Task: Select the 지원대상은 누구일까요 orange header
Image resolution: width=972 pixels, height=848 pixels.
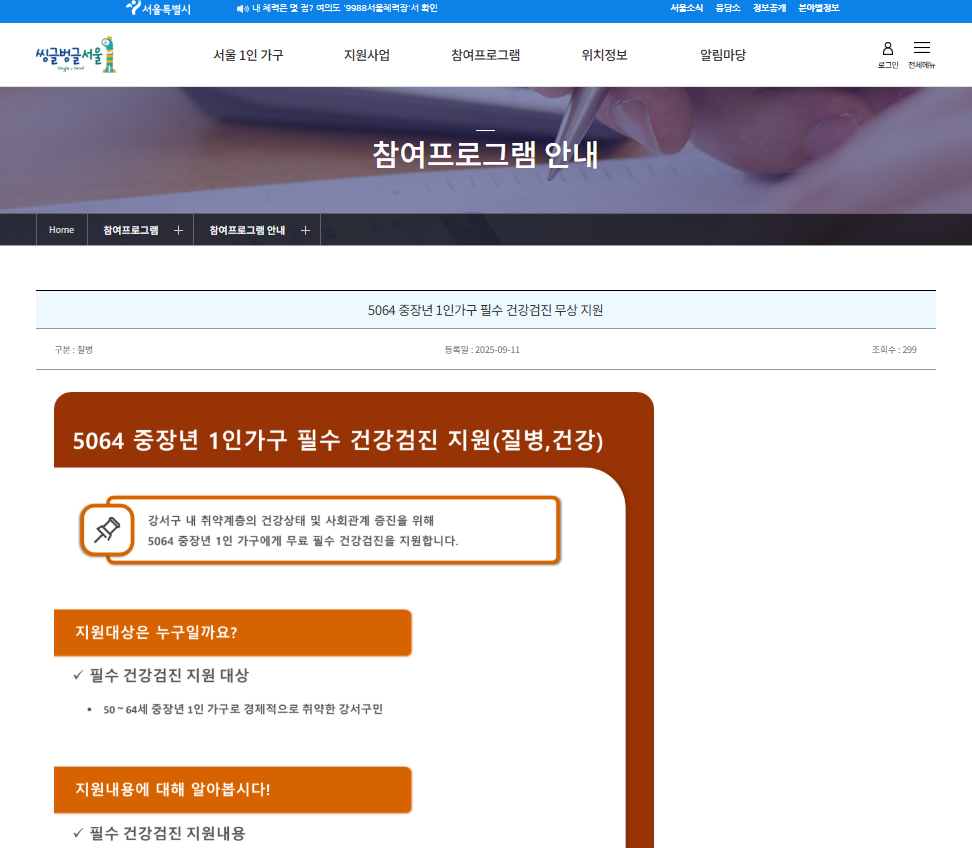Action: (x=232, y=632)
